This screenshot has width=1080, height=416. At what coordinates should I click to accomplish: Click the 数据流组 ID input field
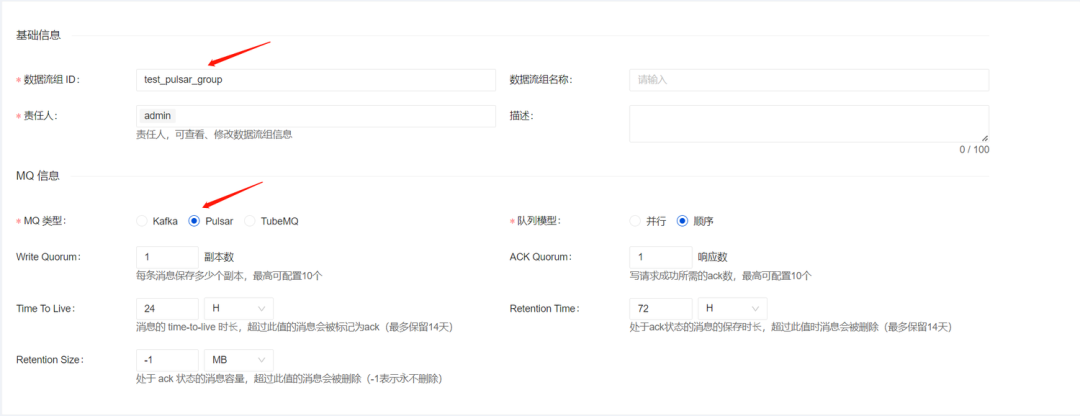[315, 80]
